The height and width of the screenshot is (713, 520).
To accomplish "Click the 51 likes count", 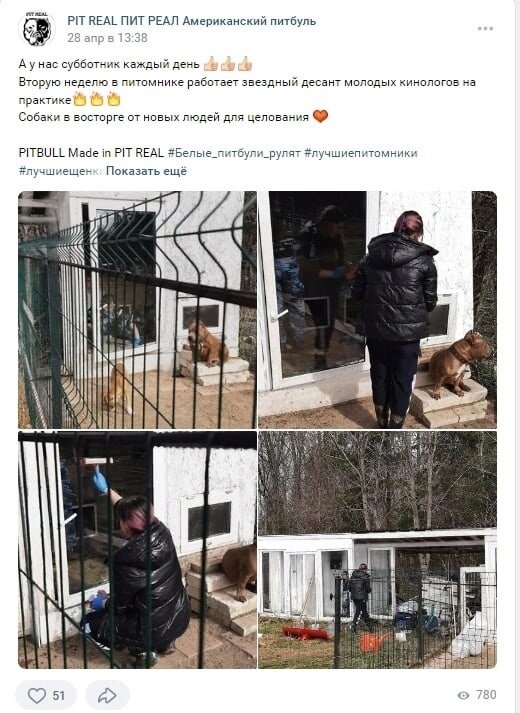I will [x=59, y=696].
